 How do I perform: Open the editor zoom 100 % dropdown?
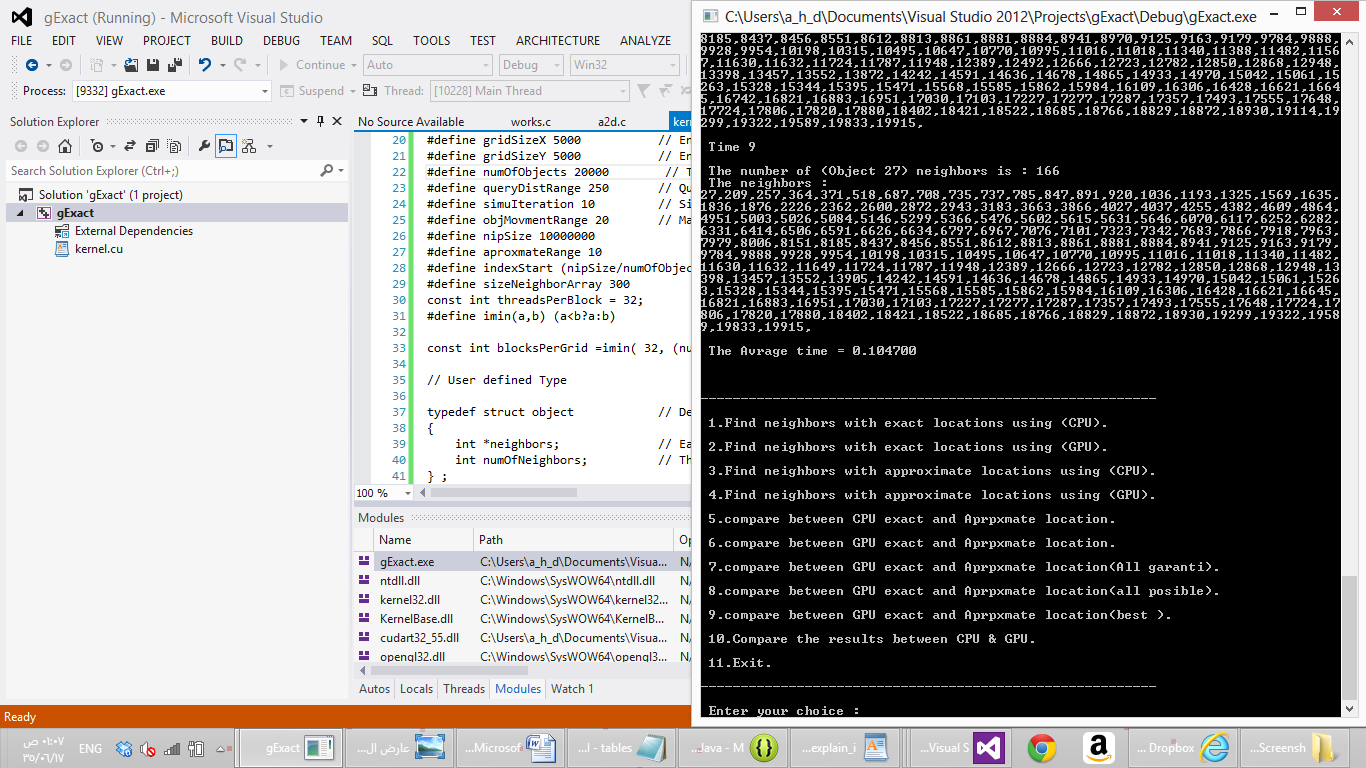385,493
